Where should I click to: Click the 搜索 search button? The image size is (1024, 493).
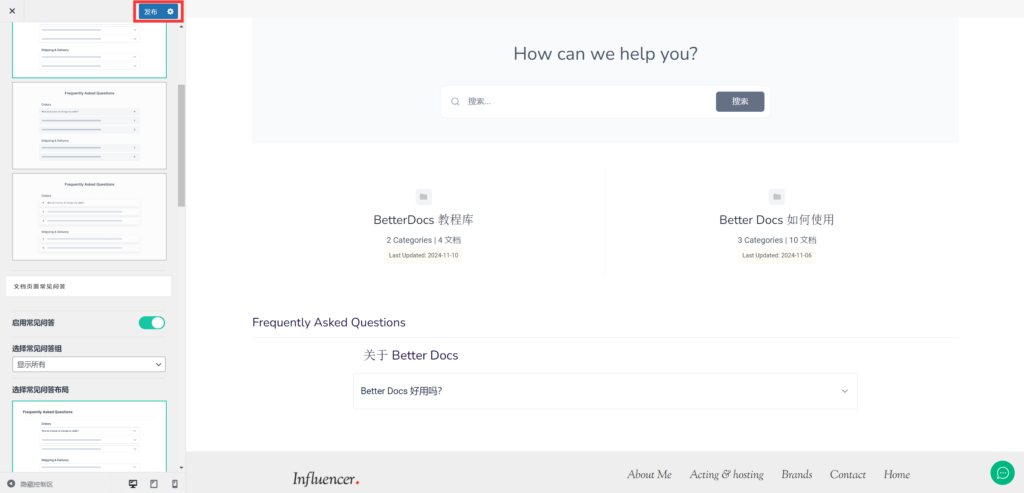pos(740,102)
